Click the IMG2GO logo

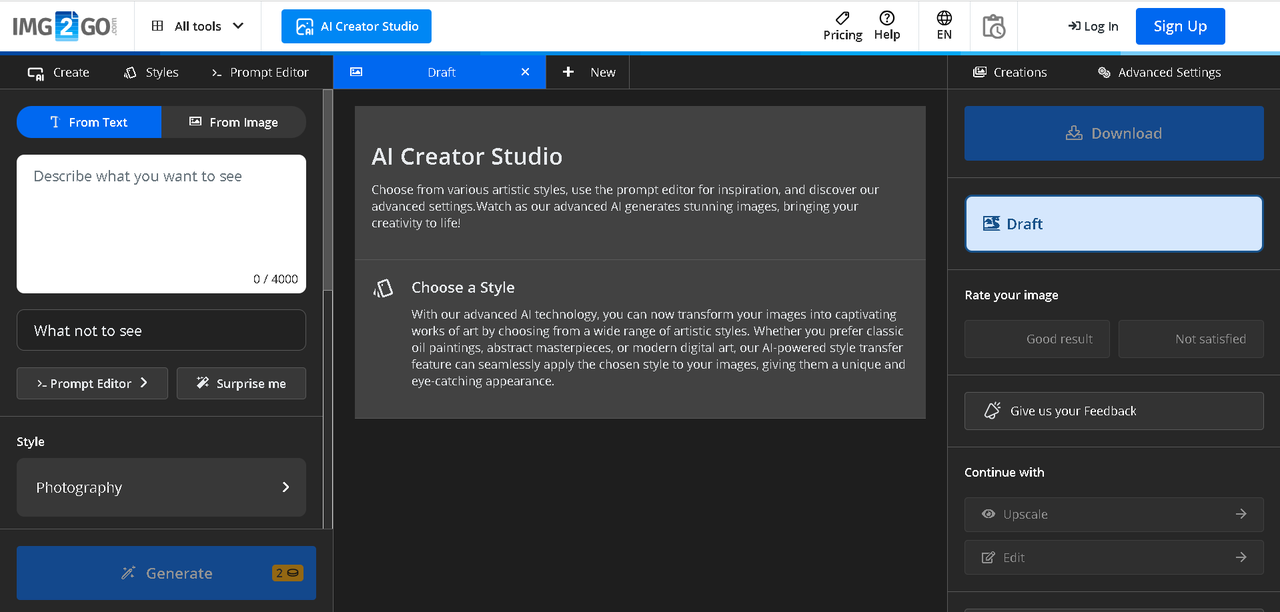click(x=65, y=26)
